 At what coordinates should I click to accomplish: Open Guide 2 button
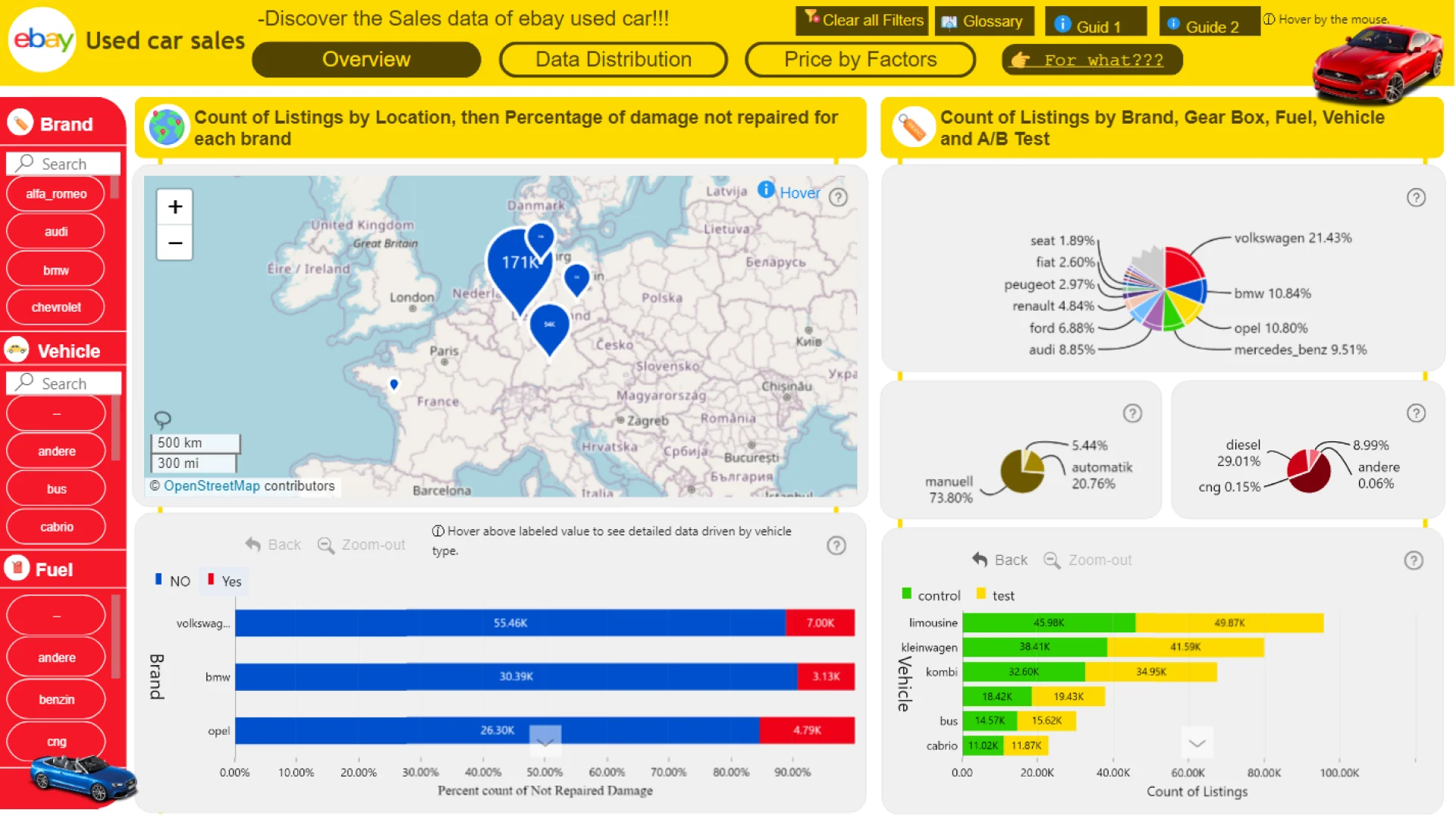(1209, 22)
